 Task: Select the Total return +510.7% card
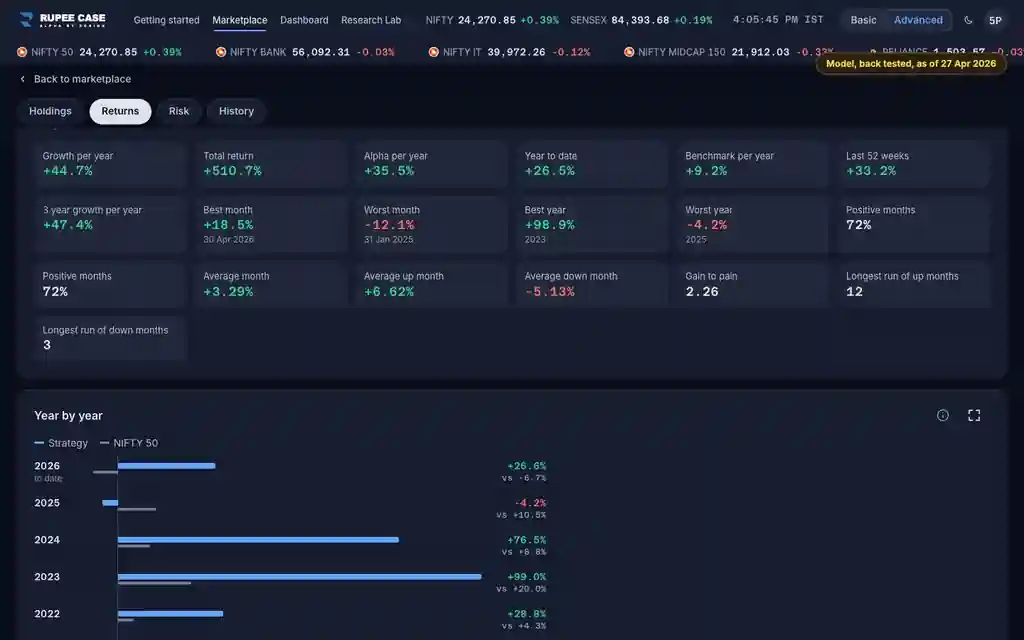pyautogui.click(x=270, y=164)
